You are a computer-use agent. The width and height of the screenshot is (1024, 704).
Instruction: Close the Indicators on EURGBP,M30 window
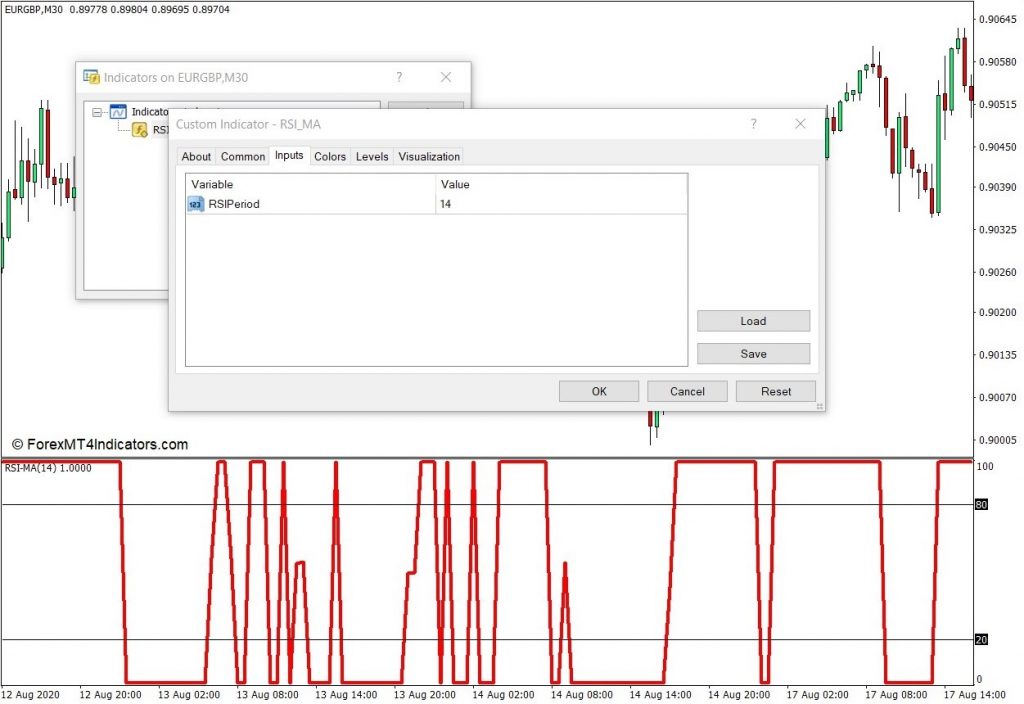click(445, 77)
